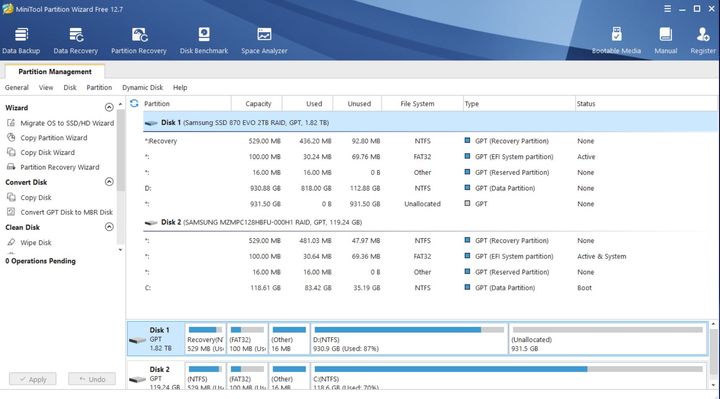This screenshot has height=399, width=720.
Task: Click the C:(NTFS) block in Disk 2 map
Action: [x=509, y=377]
